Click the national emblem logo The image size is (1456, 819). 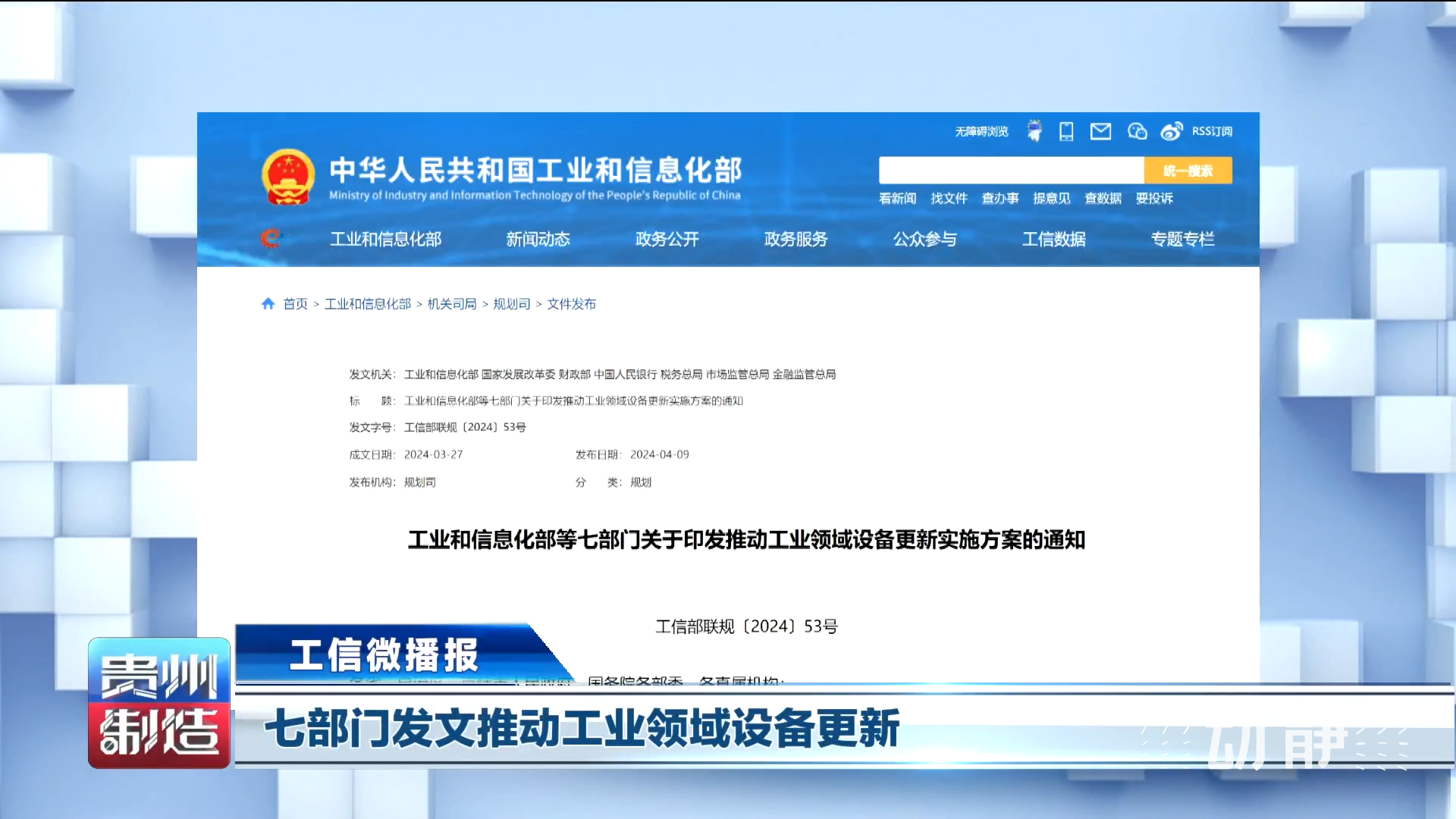click(288, 177)
